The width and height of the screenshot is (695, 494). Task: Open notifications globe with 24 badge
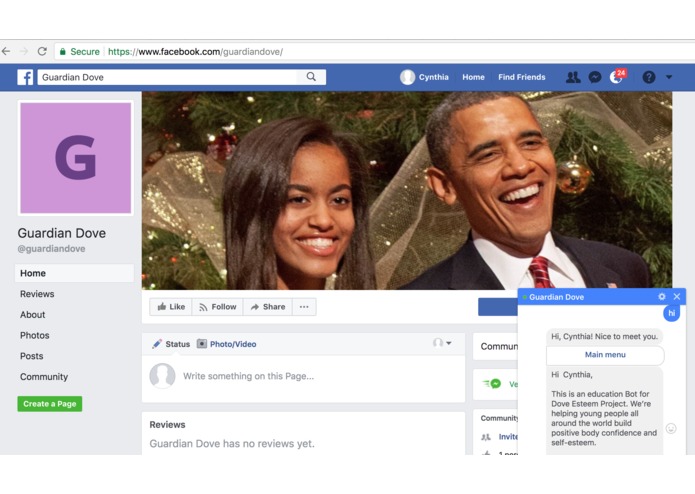(617, 77)
